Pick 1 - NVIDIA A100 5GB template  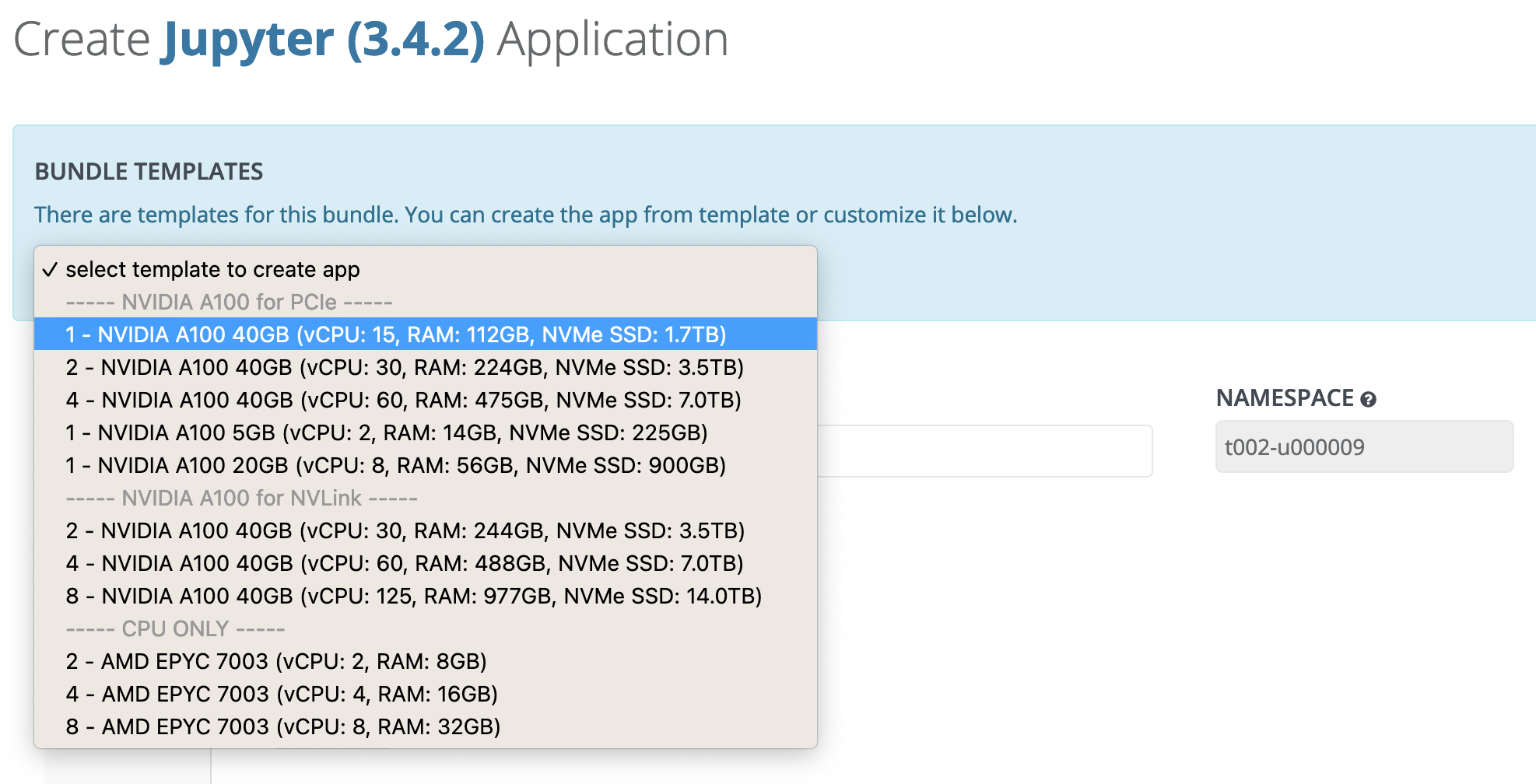tap(426, 432)
